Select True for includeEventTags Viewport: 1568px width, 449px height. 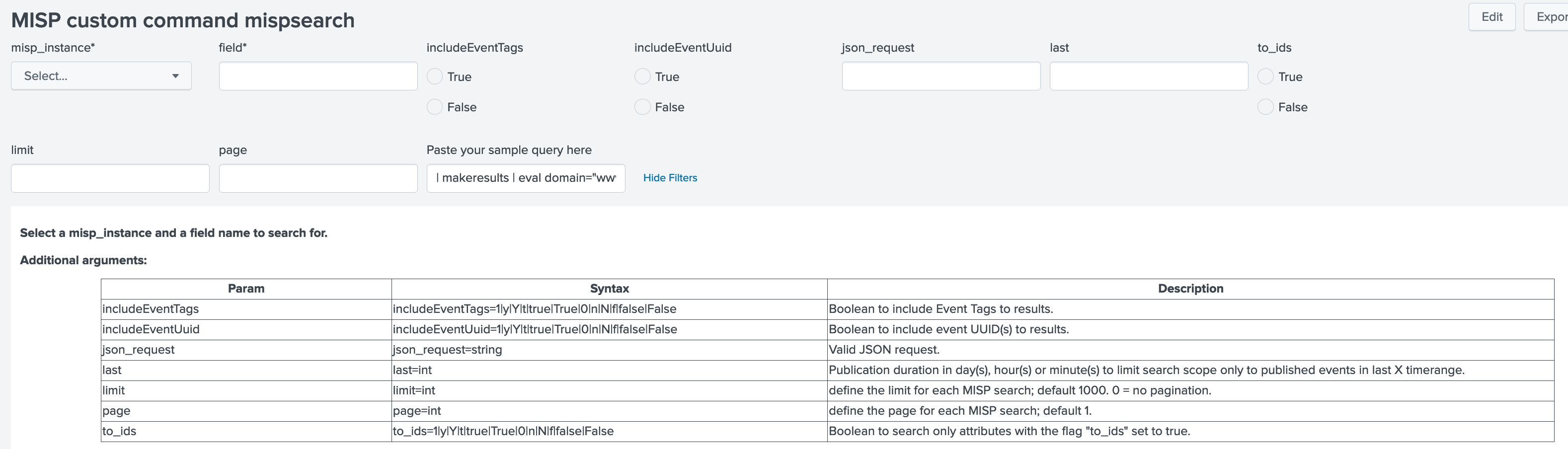[x=435, y=76]
